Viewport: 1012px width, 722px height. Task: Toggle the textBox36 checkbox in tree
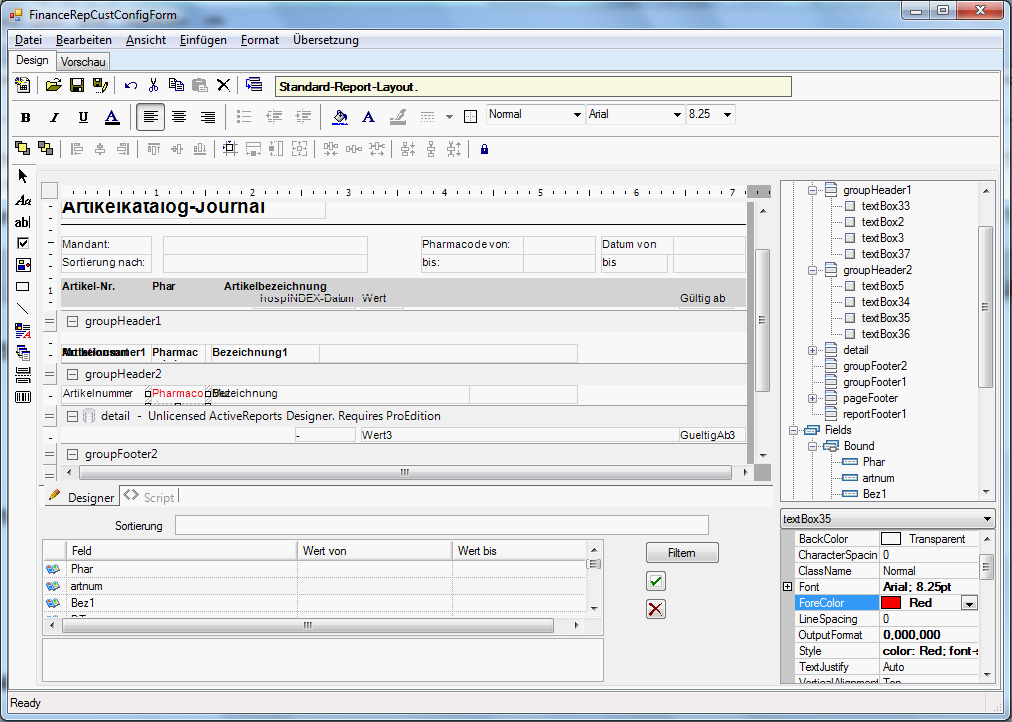(850, 334)
